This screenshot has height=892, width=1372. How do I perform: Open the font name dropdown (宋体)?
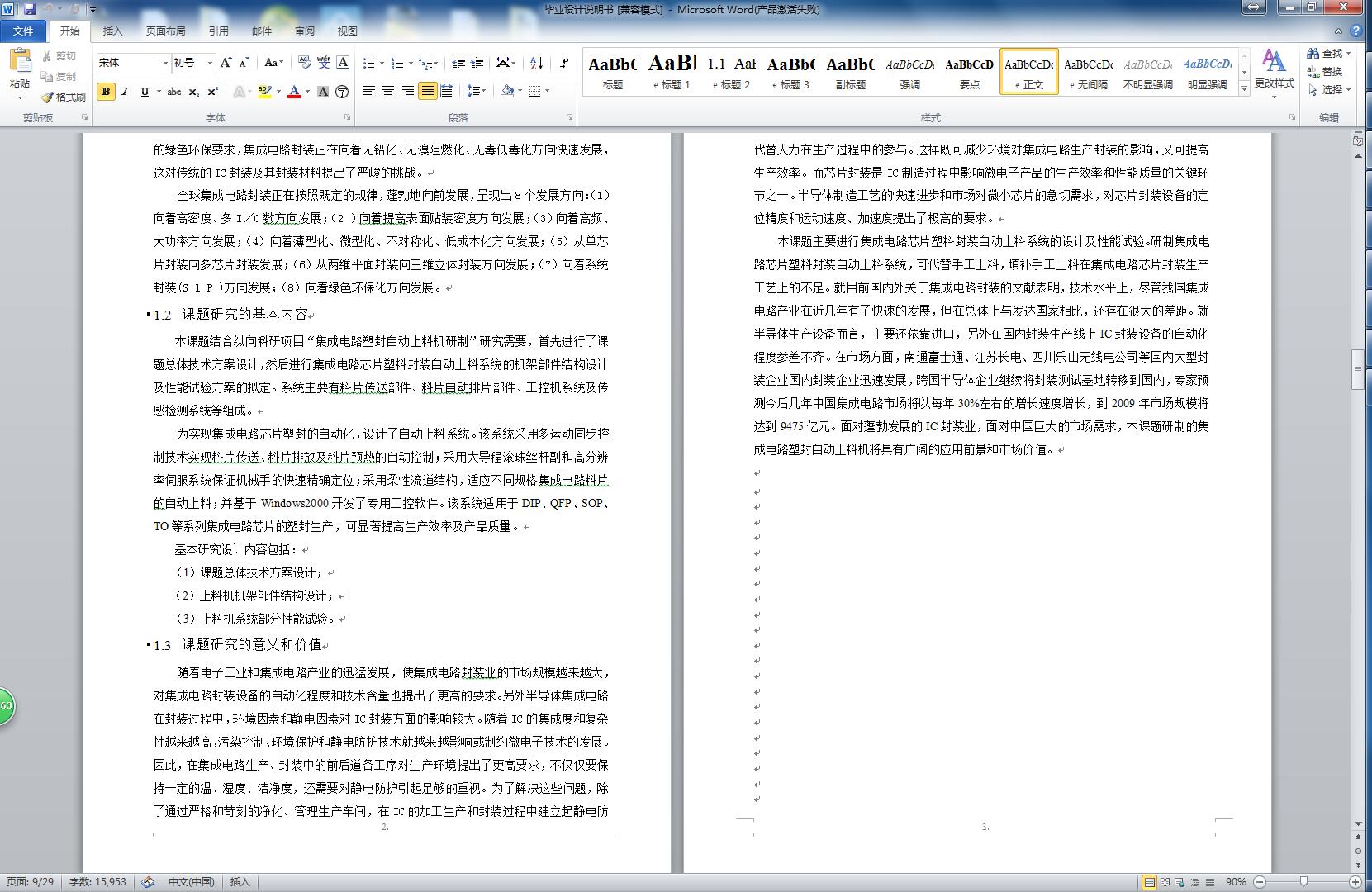(164, 63)
